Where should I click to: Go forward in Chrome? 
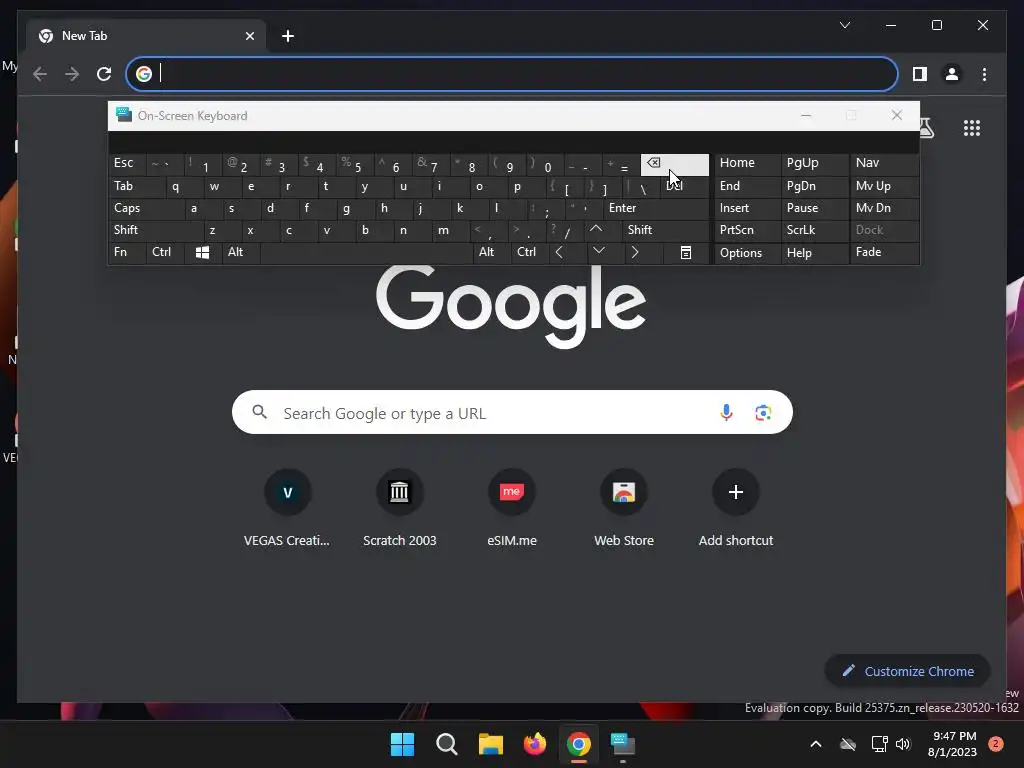pos(72,74)
